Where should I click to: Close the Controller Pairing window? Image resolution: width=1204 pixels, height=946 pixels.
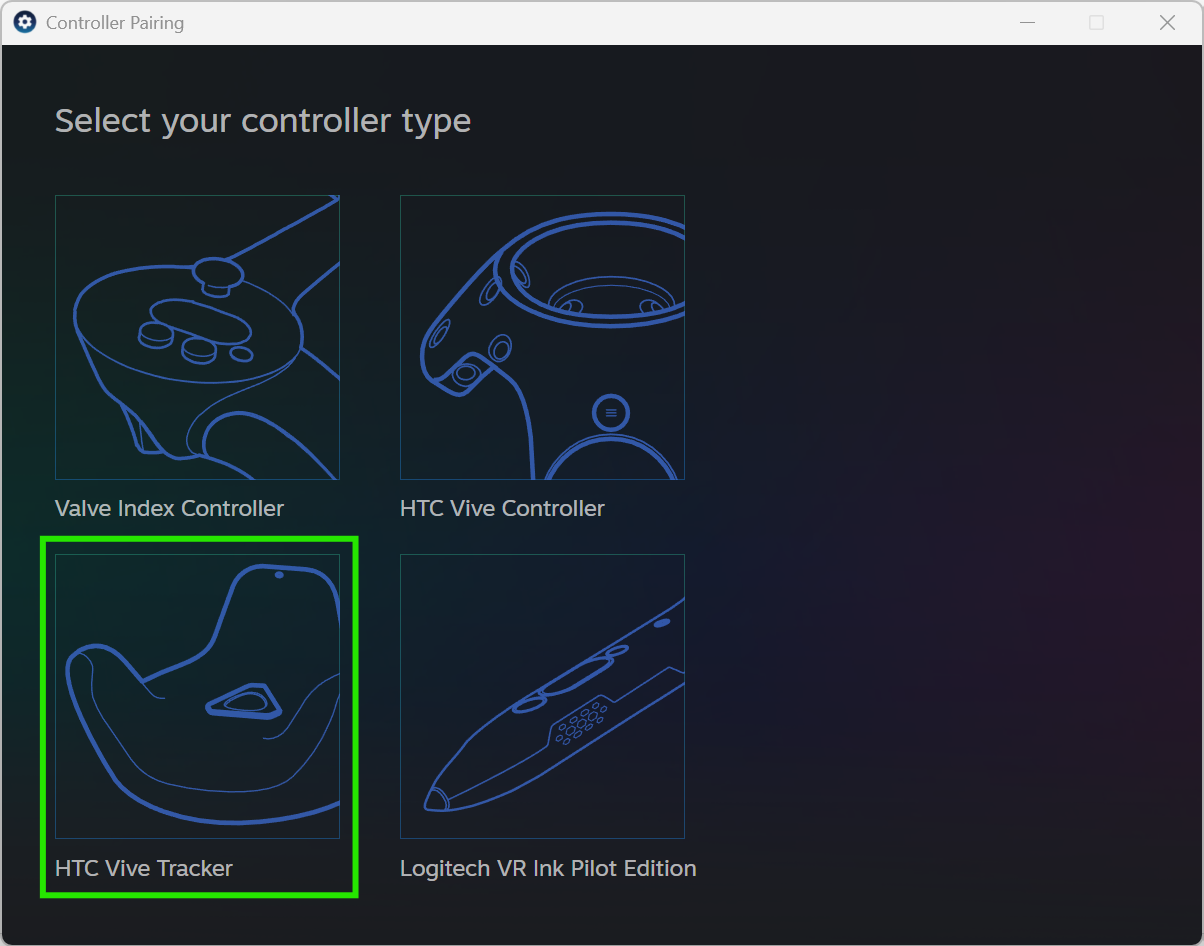[1167, 22]
